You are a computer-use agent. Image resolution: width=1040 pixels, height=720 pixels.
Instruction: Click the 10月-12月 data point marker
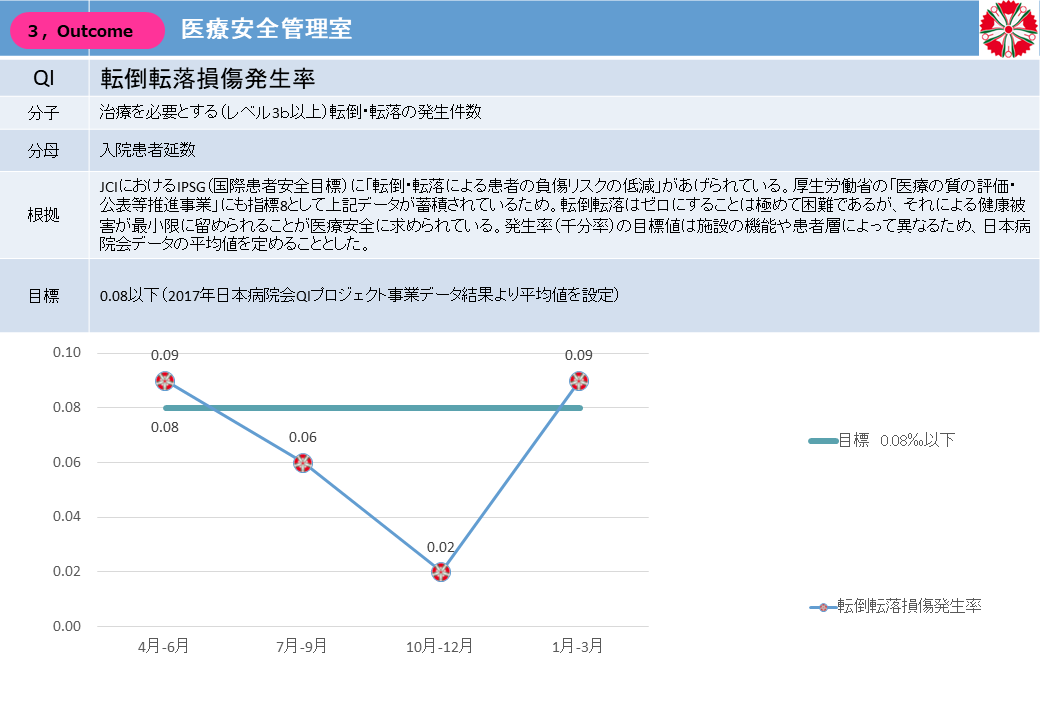[441, 572]
